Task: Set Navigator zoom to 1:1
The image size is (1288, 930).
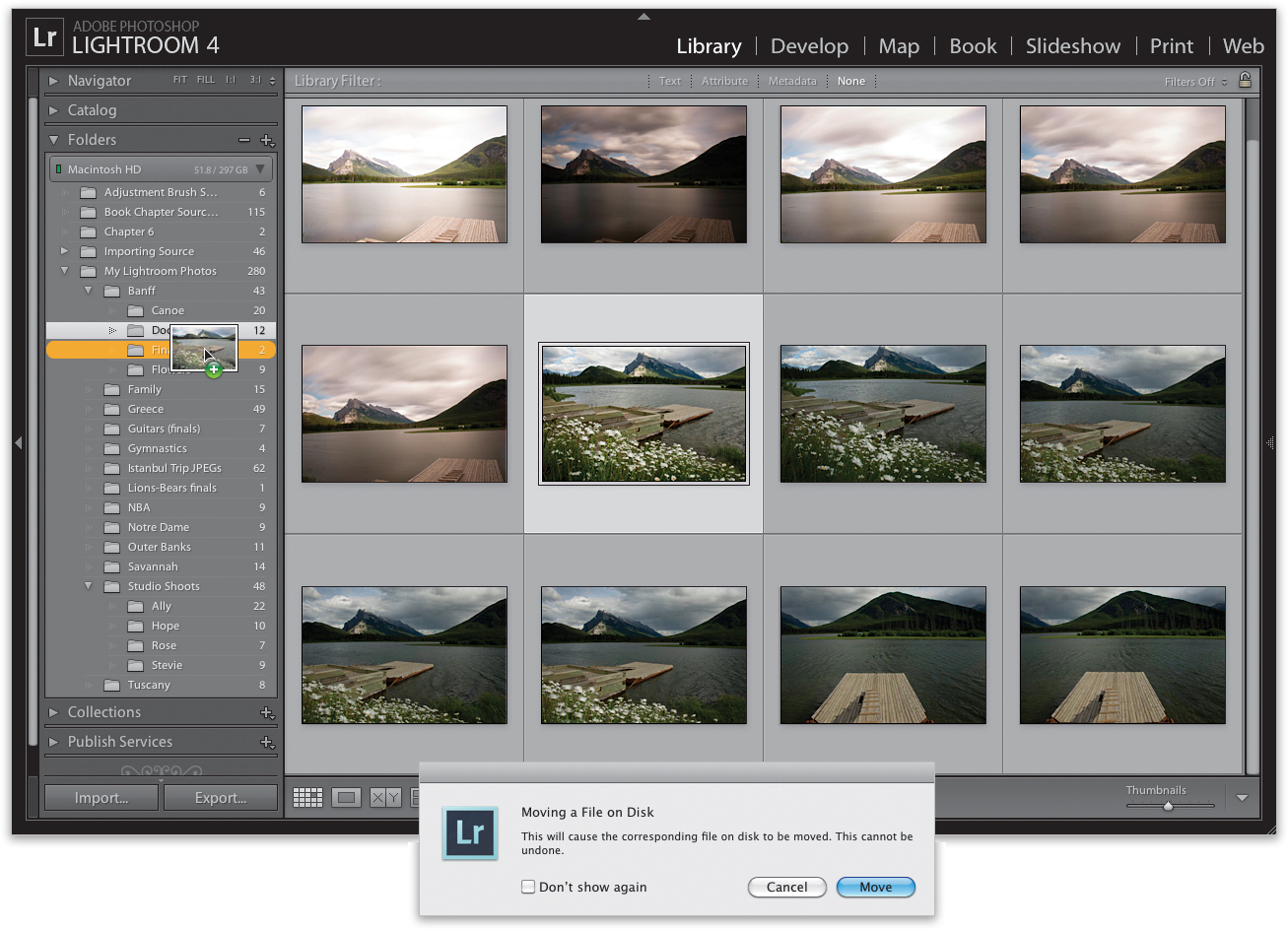Action: pos(231,80)
